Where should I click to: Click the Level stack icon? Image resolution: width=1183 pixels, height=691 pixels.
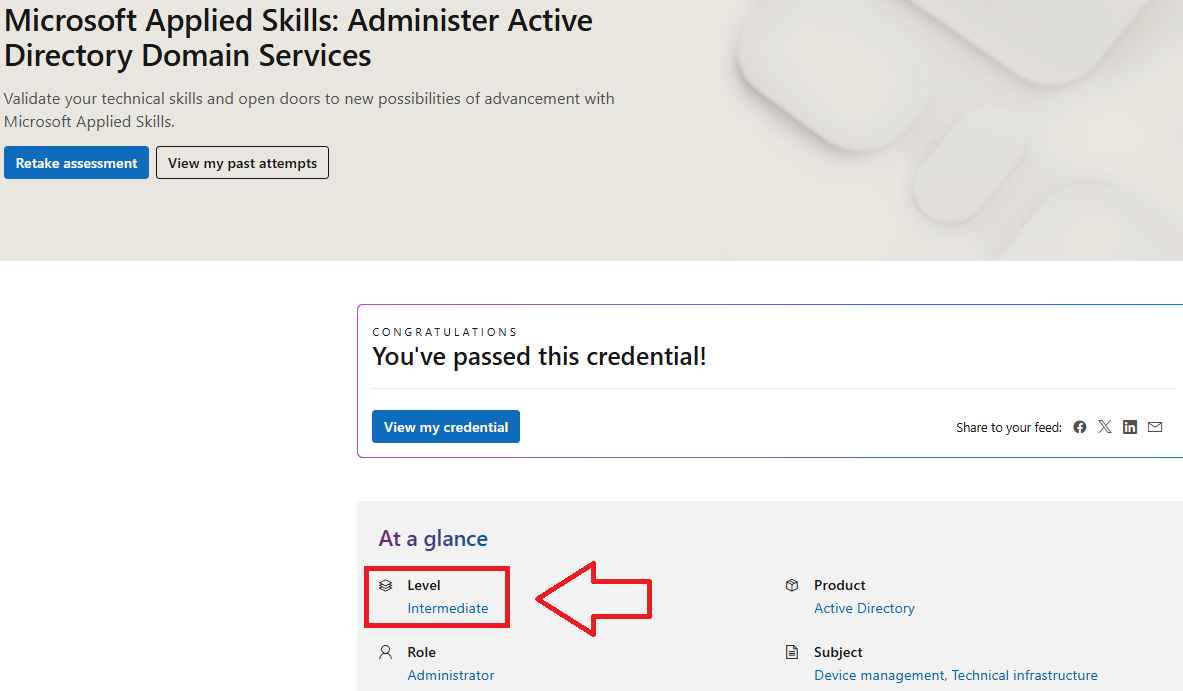pyautogui.click(x=386, y=585)
